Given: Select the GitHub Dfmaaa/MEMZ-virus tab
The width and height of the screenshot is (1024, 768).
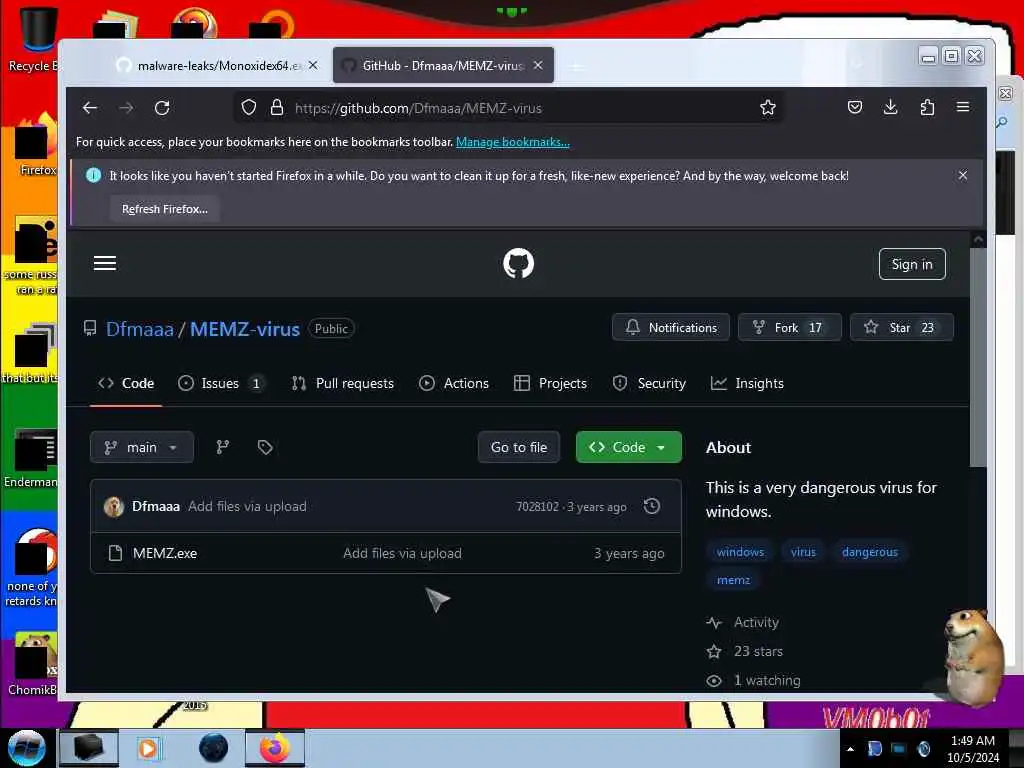Looking at the screenshot, I should click(443, 65).
